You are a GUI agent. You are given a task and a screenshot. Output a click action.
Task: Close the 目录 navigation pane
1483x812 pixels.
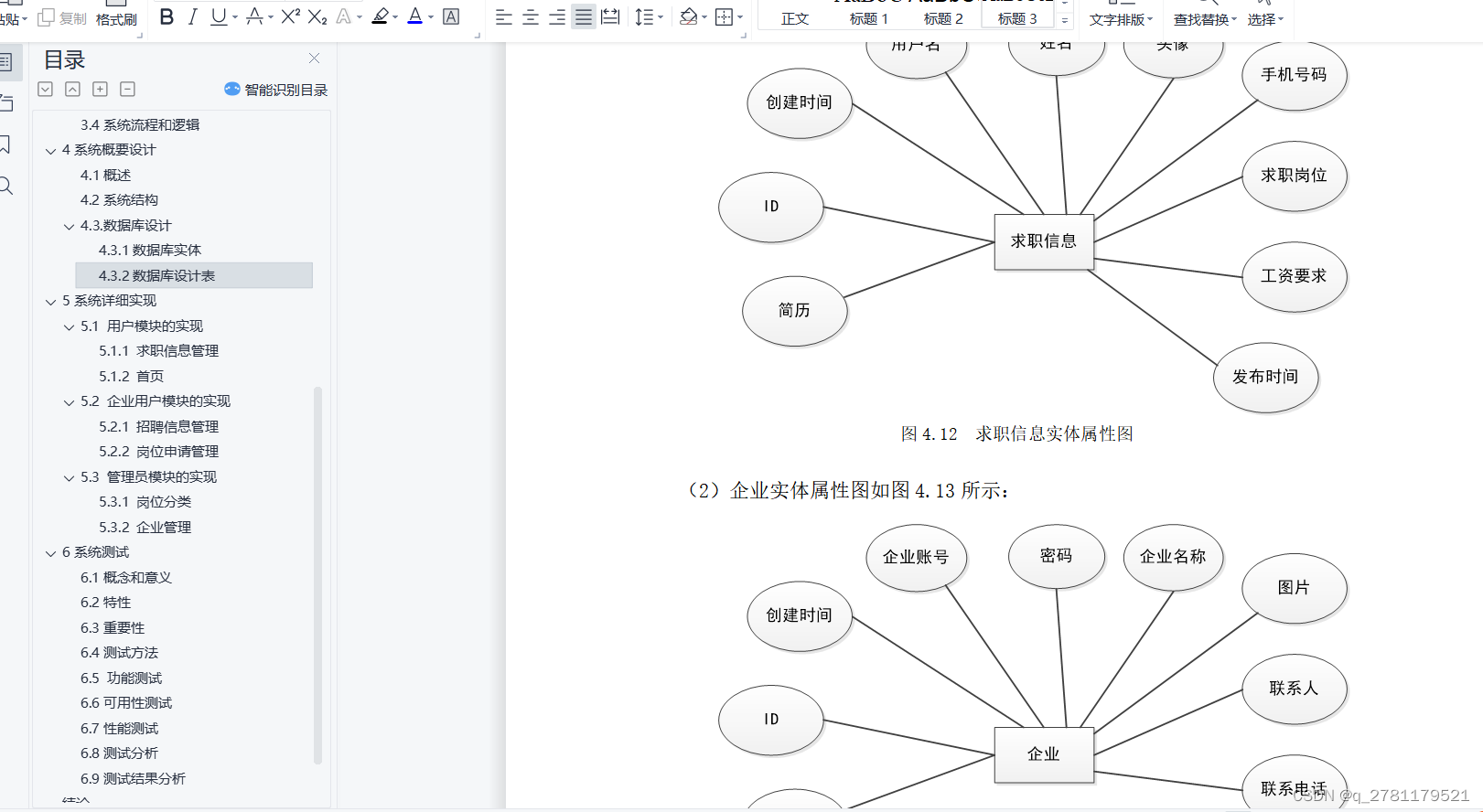coord(314,59)
